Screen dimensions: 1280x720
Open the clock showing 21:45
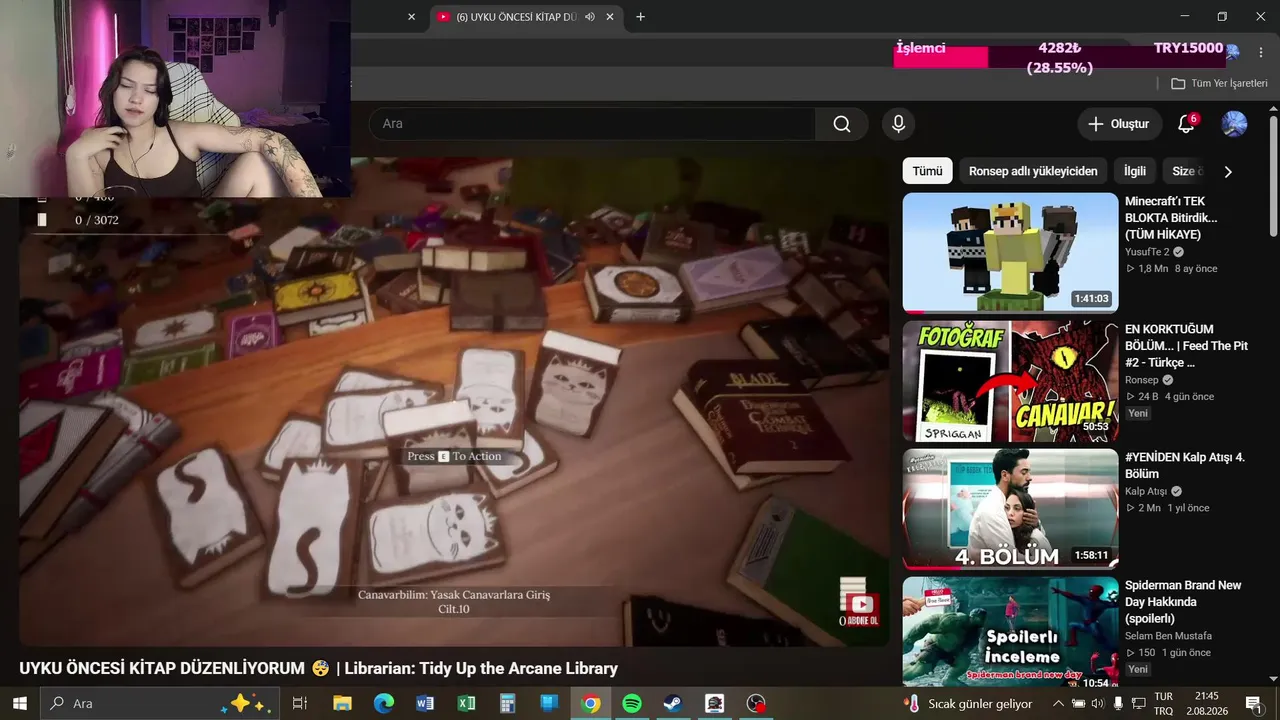[1207, 703]
